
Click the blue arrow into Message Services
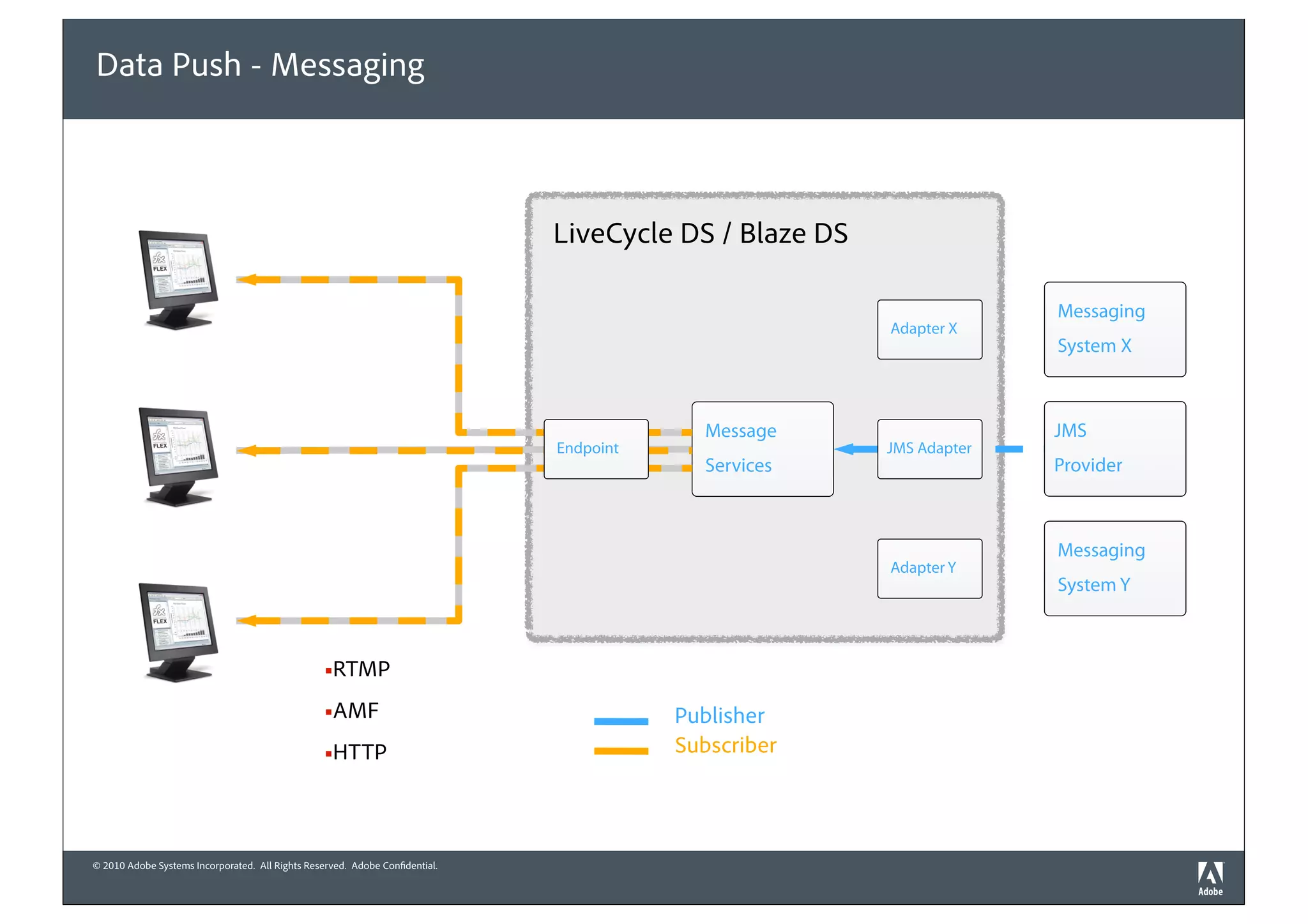(856, 449)
